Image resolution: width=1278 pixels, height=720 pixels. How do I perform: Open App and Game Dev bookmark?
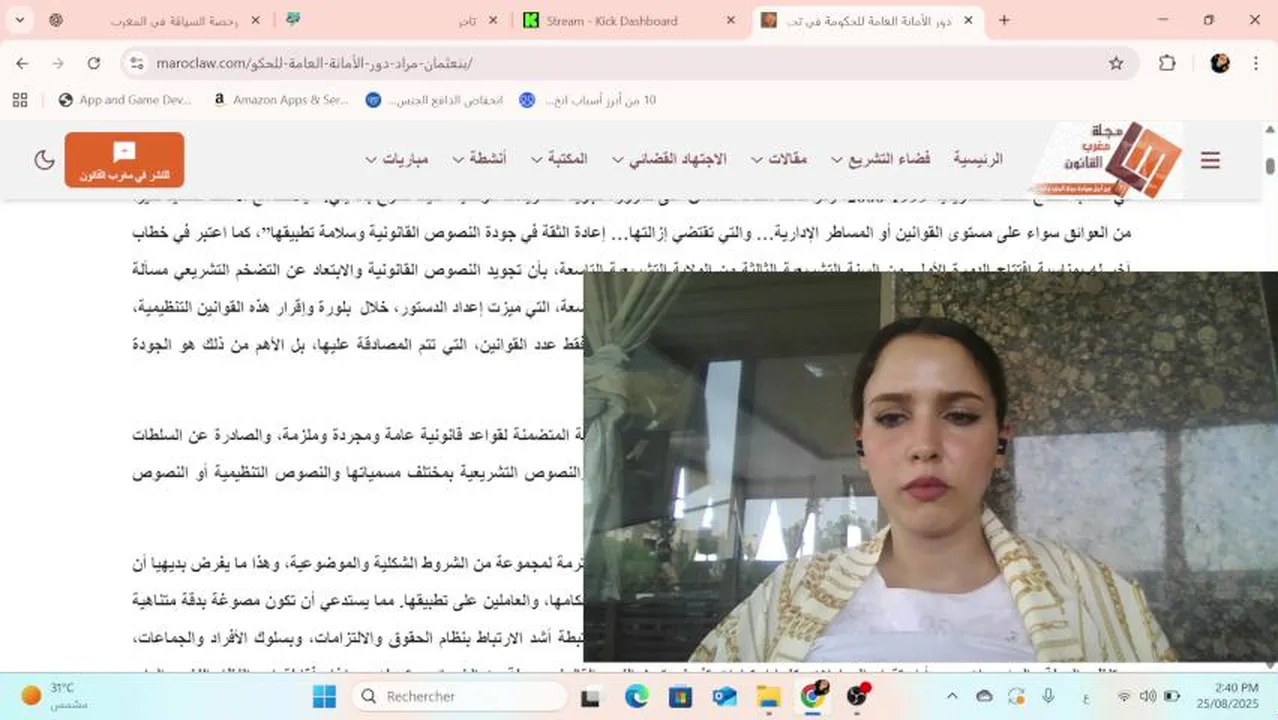point(125,100)
